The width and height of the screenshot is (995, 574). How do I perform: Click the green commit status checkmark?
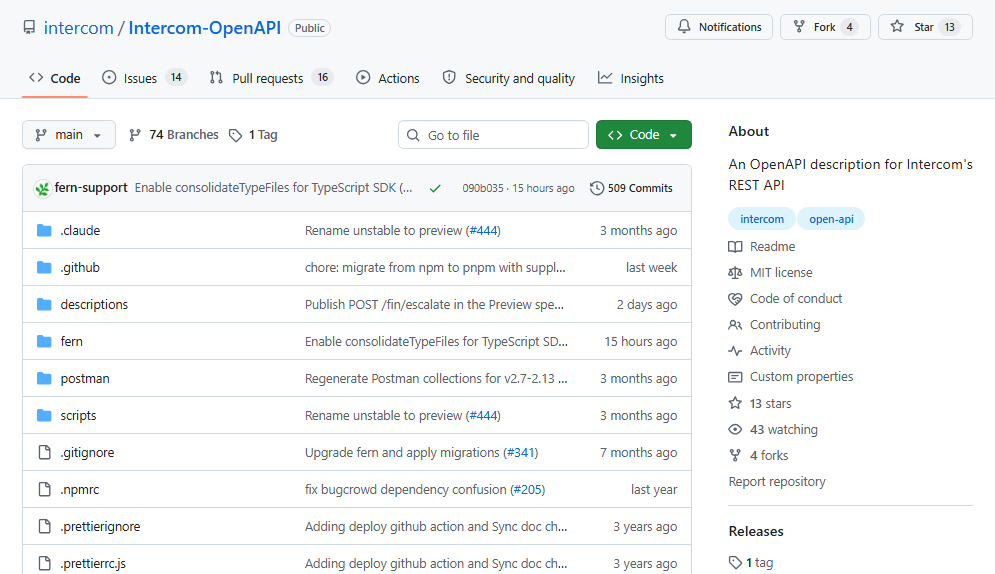point(435,188)
